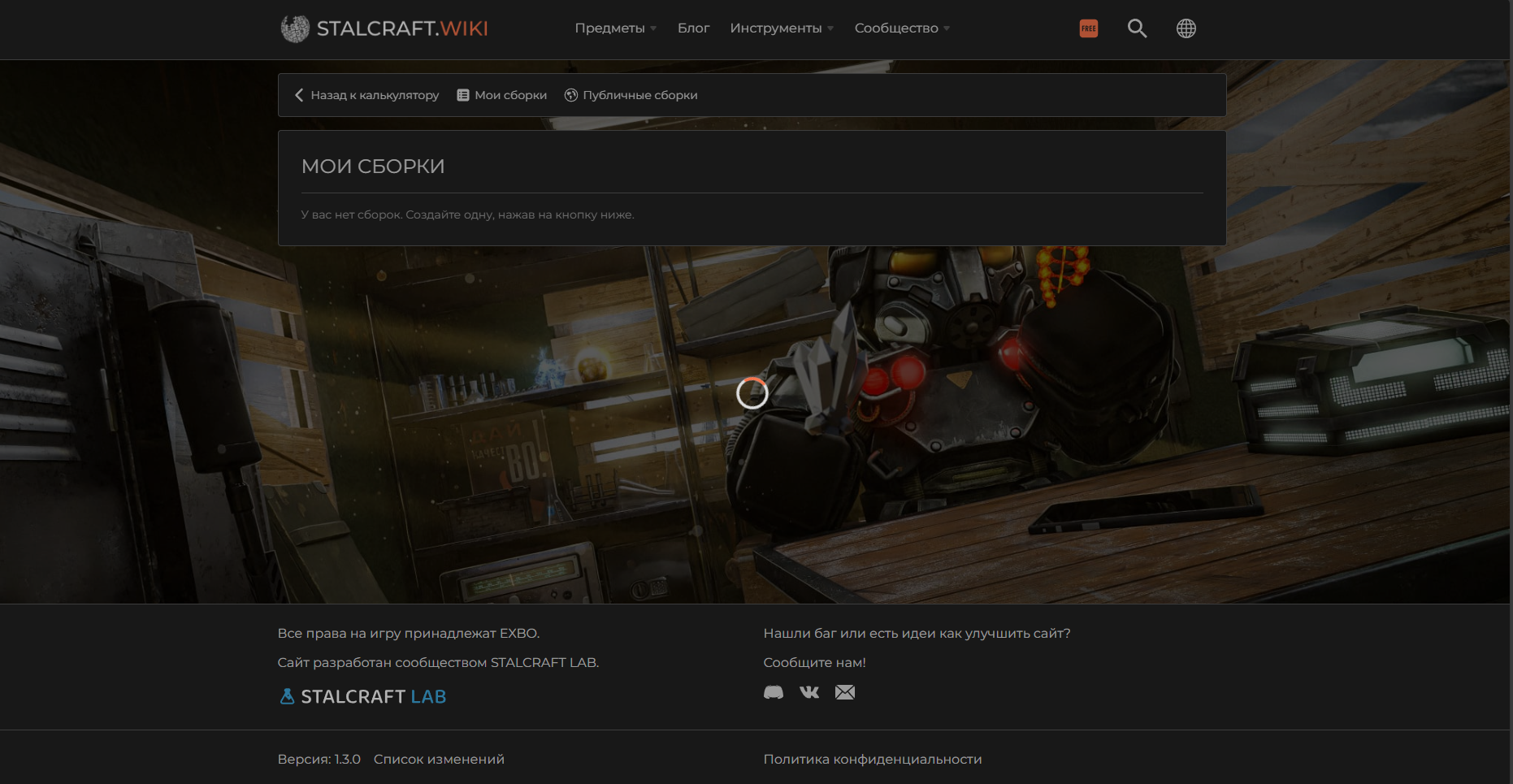Click the МОИ СБОРКИ heading
The height and width of the screenshot is (784, 1513).
pos(373,167)
